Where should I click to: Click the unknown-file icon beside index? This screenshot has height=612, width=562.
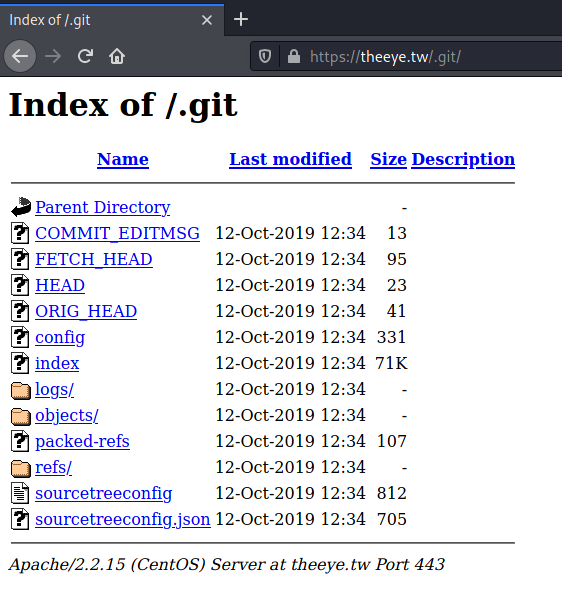point(20,363)
